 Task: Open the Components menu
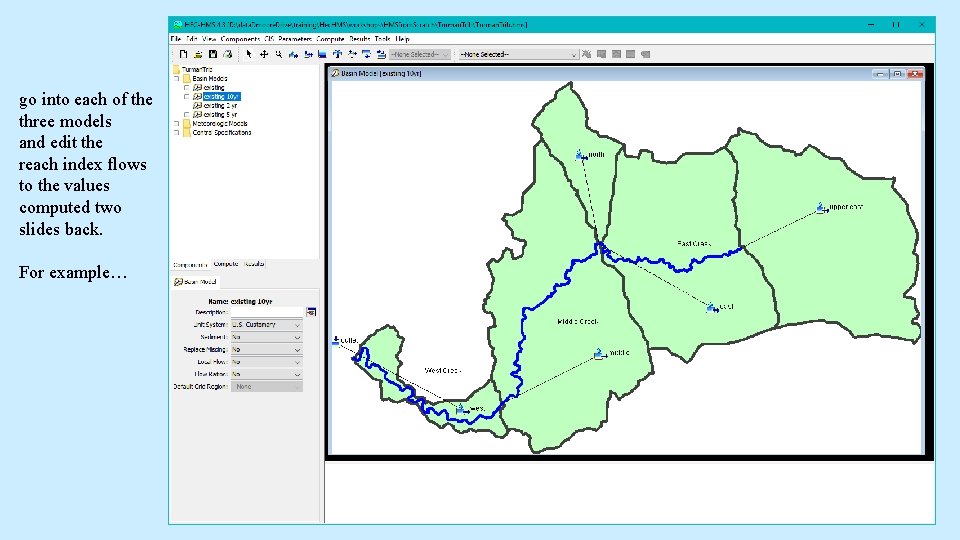[240, 39]
